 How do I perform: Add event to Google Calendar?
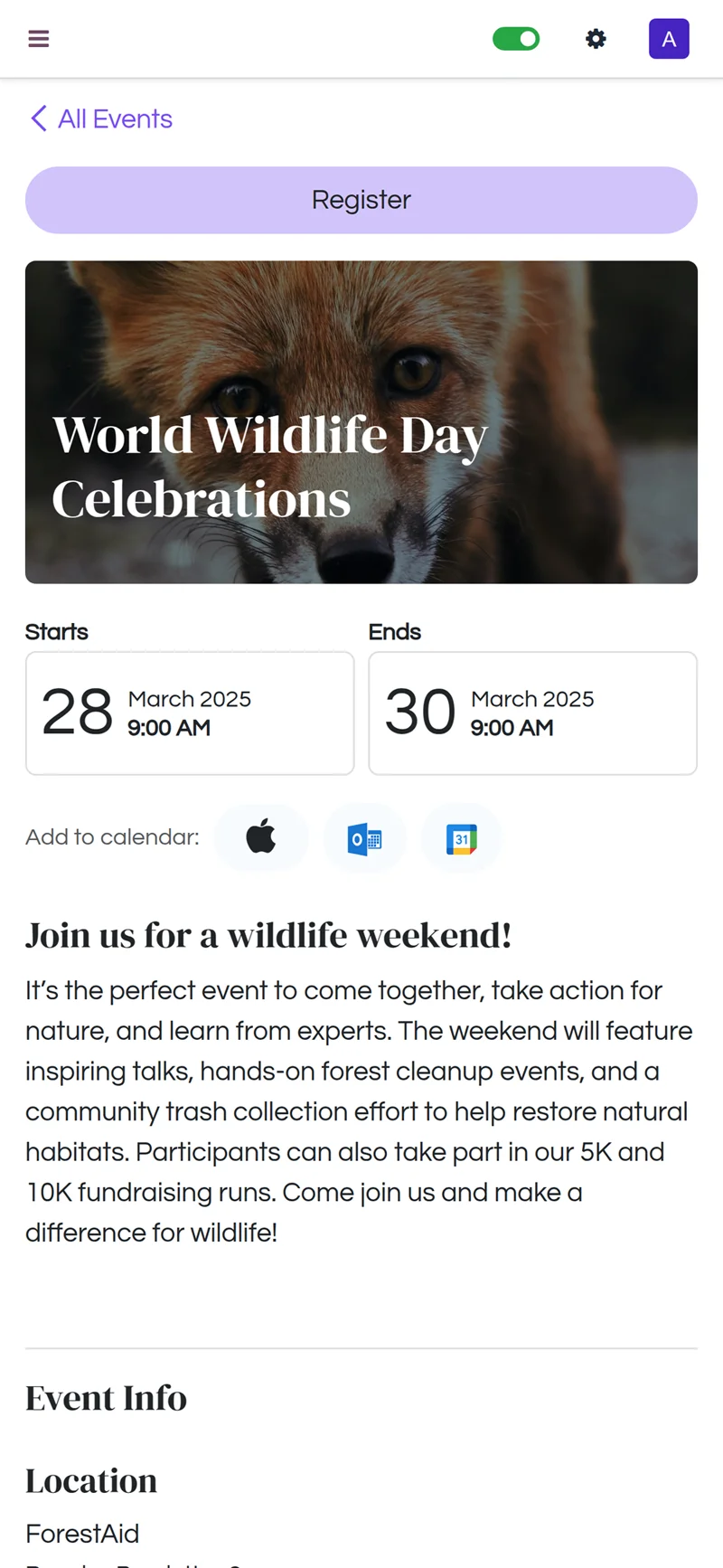[x=461, y=838]
